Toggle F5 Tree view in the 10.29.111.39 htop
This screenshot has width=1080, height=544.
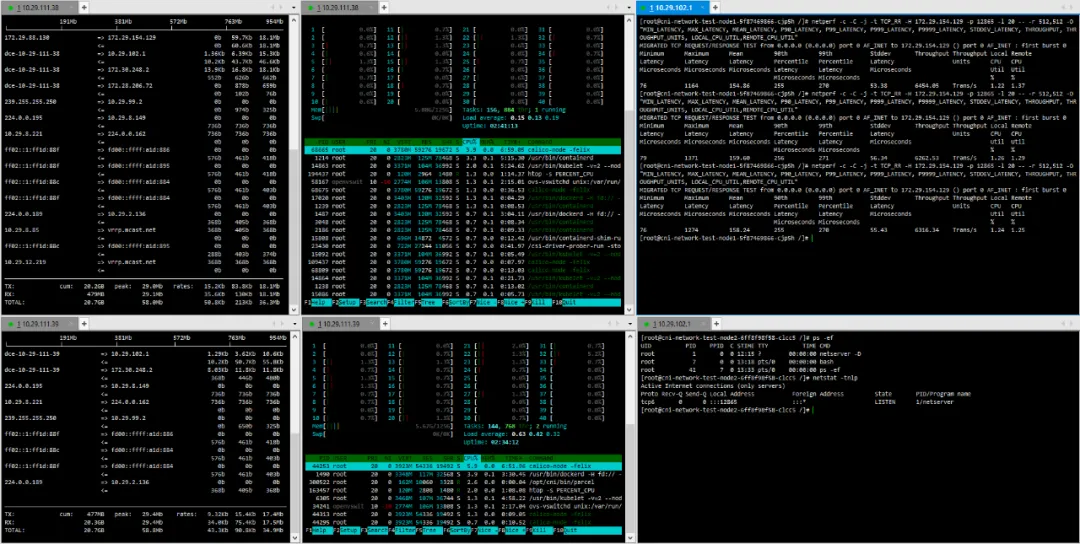pos(430,531)
